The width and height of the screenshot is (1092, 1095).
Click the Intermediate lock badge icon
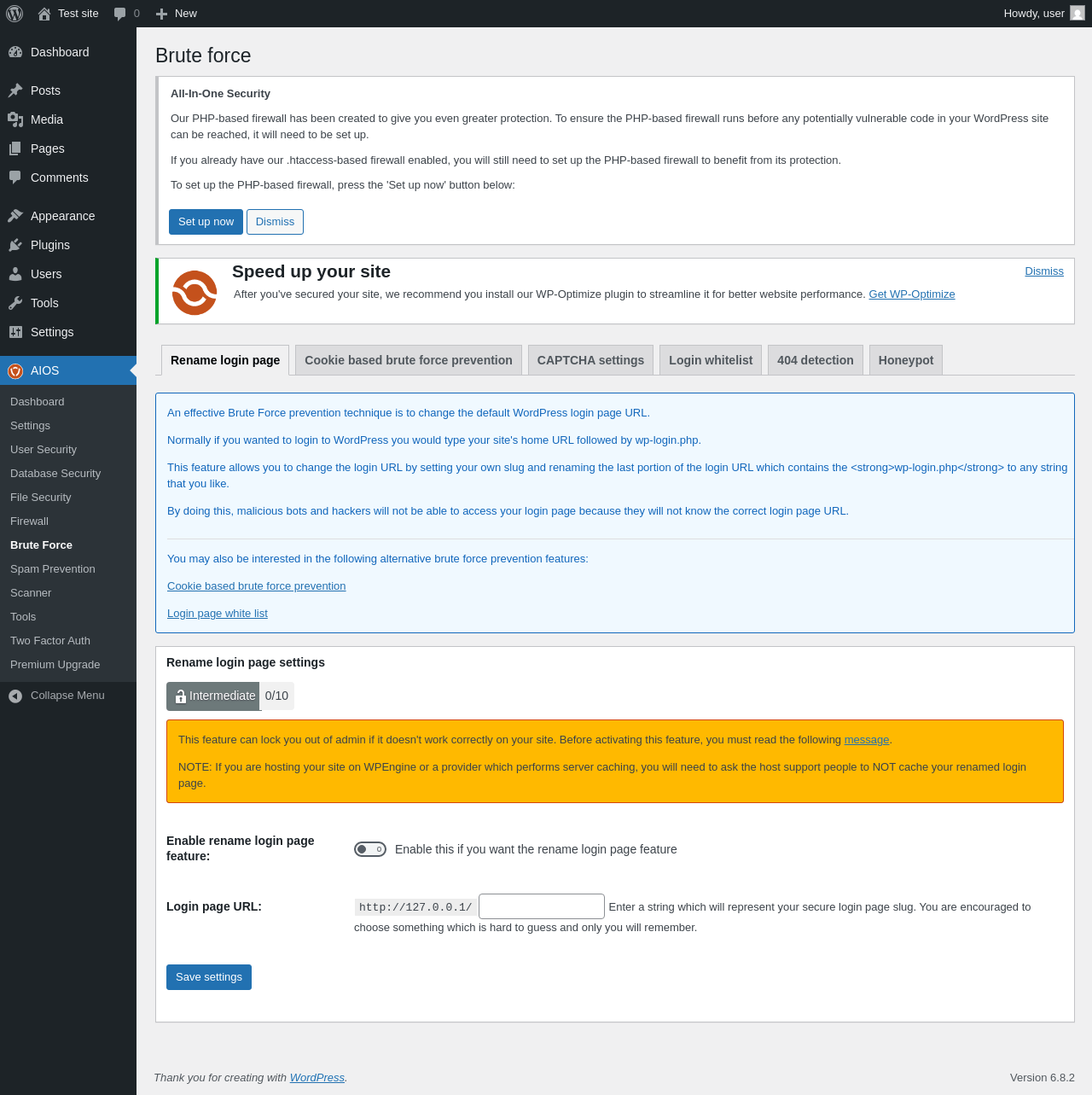coord(180,696)
